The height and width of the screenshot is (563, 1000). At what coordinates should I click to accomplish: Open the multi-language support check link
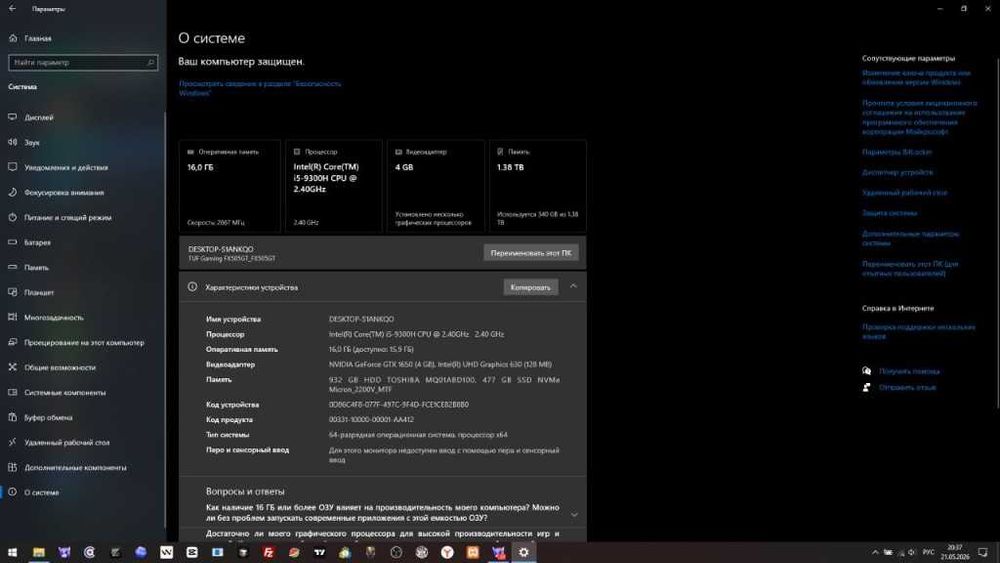(918, 331)
